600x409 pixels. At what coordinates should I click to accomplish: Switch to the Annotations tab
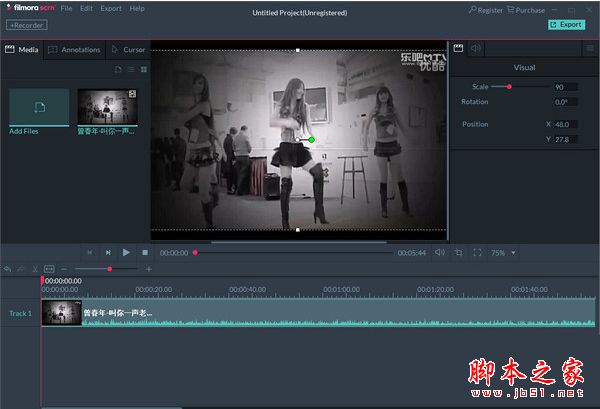[75, 50]
